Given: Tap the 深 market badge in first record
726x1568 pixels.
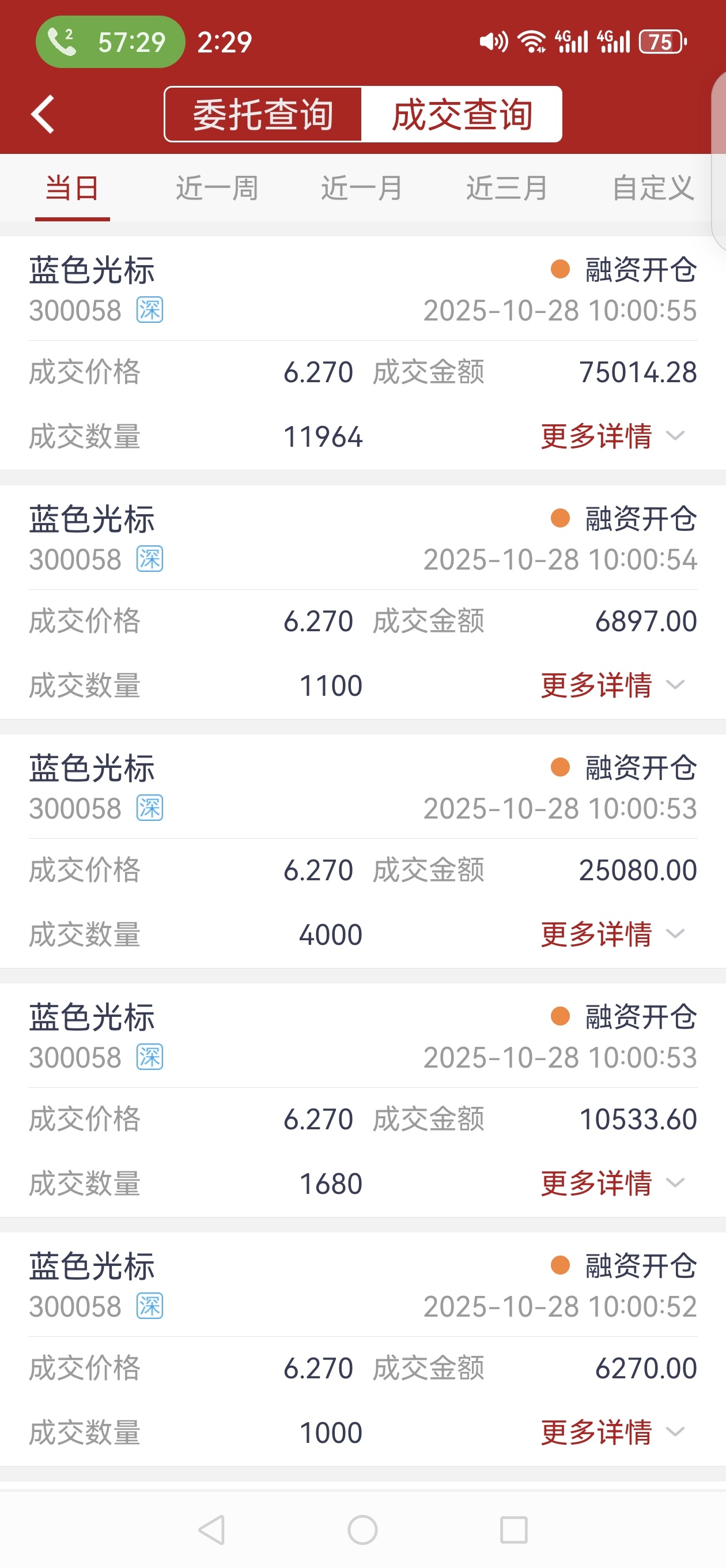Looking at the screenshot, I should pyautogui.click(x=150, y=311).
